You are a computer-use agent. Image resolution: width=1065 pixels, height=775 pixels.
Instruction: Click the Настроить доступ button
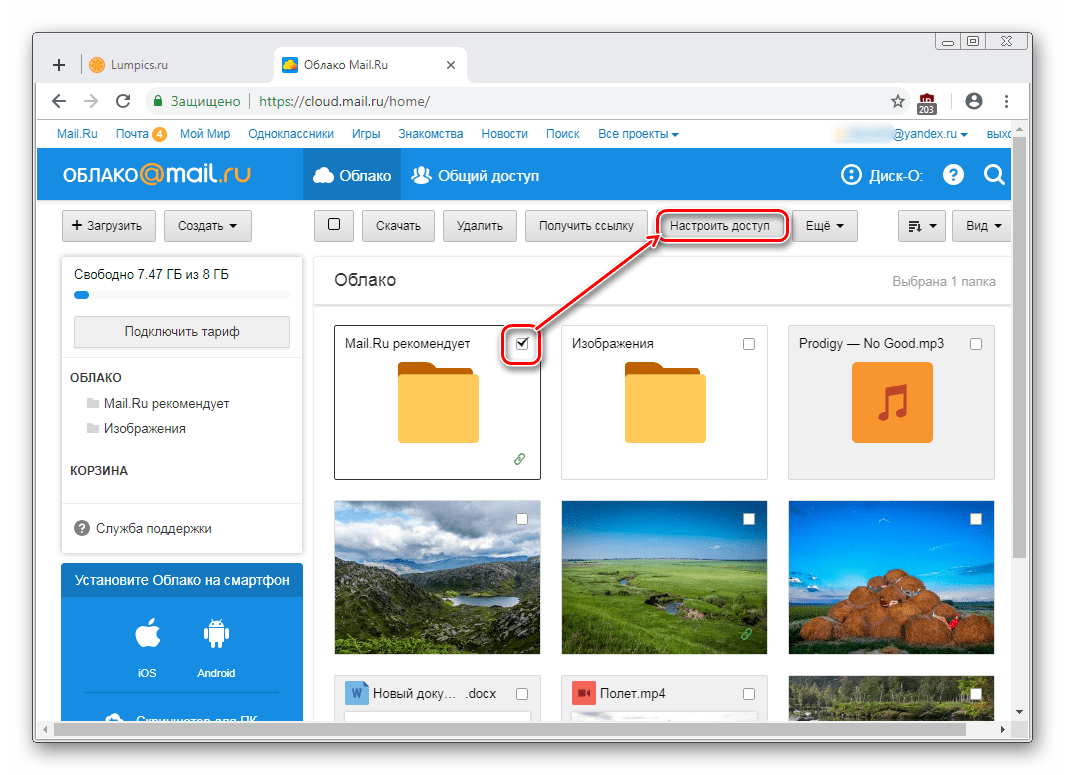pyautogui.click(x=720, y=226)
